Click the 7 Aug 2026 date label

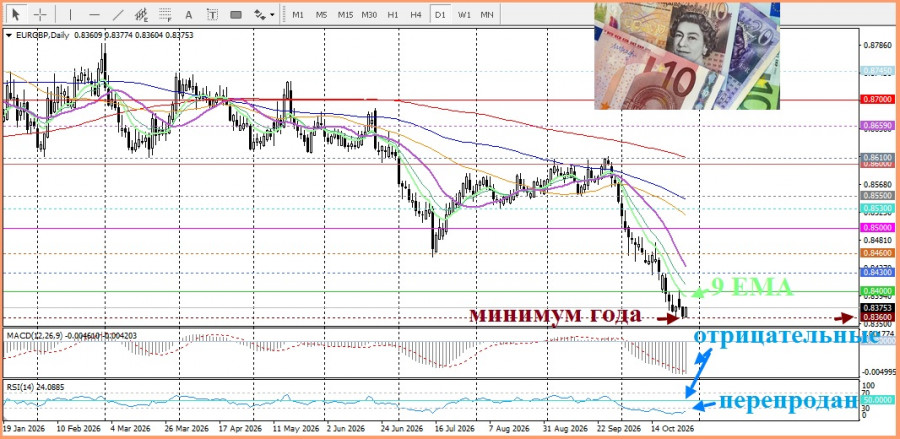pos(507,429)
